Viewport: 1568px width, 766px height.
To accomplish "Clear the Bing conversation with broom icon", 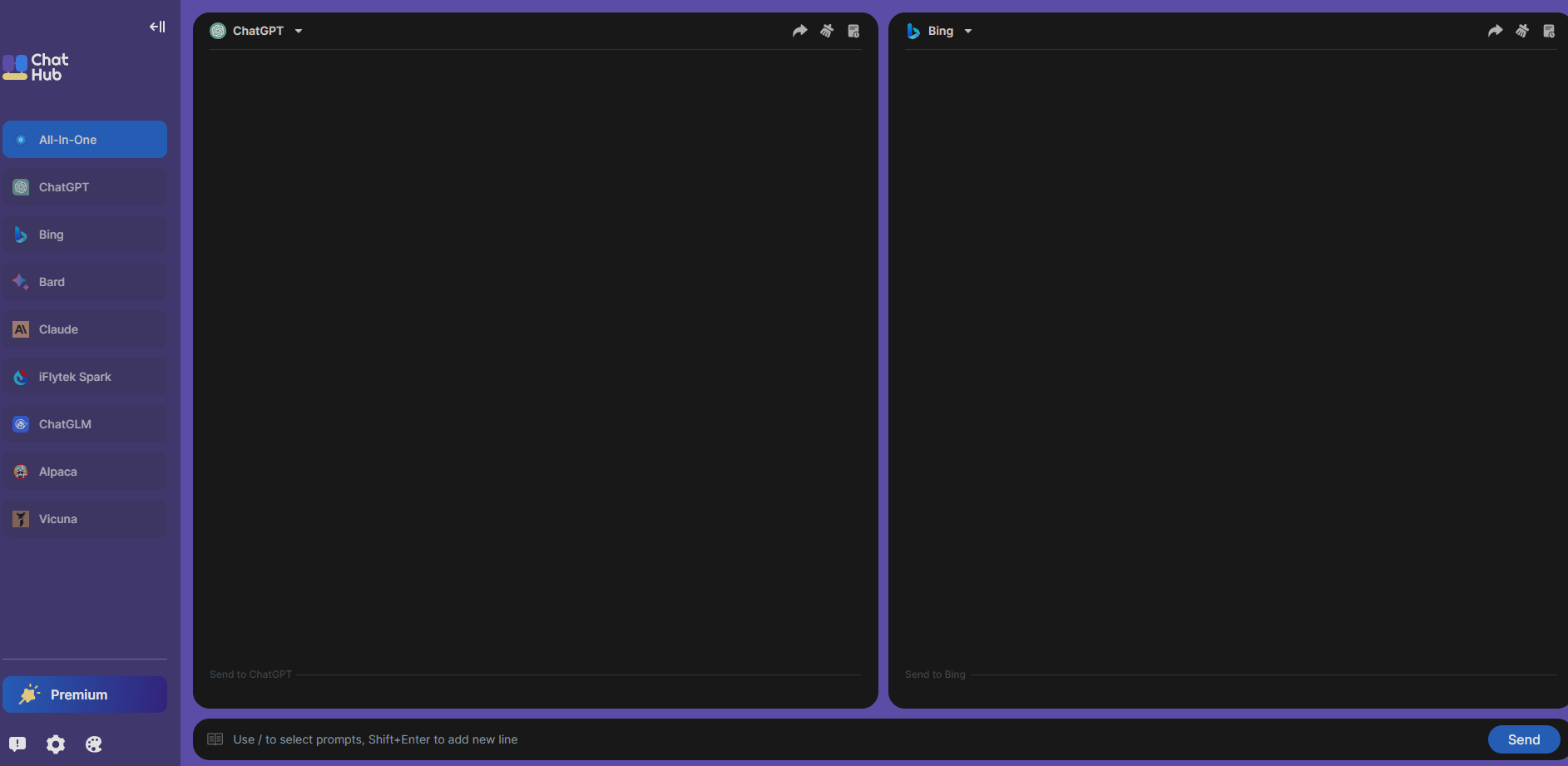I will click(x=1522, y=31).
